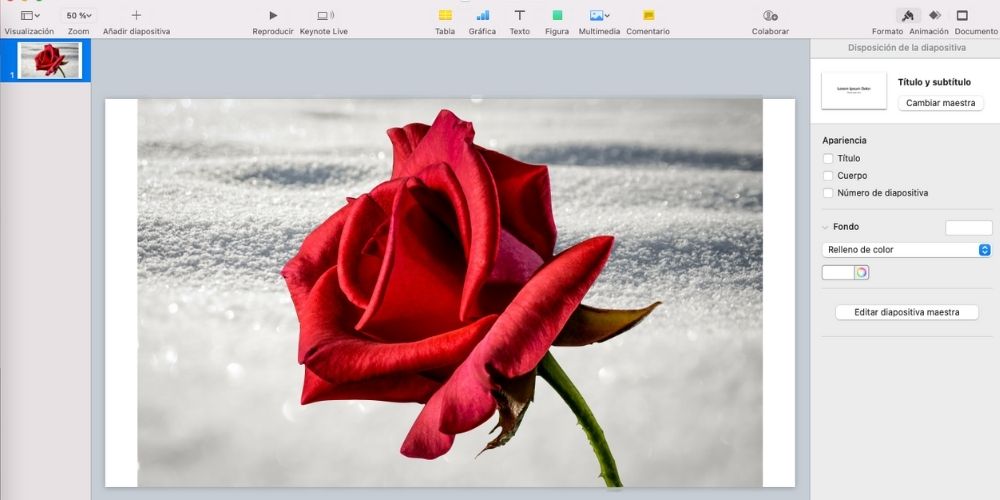The height and width of the screenshot is (500, 1000).
Task: Add a Comentario note
Action: tap(648, 15)
